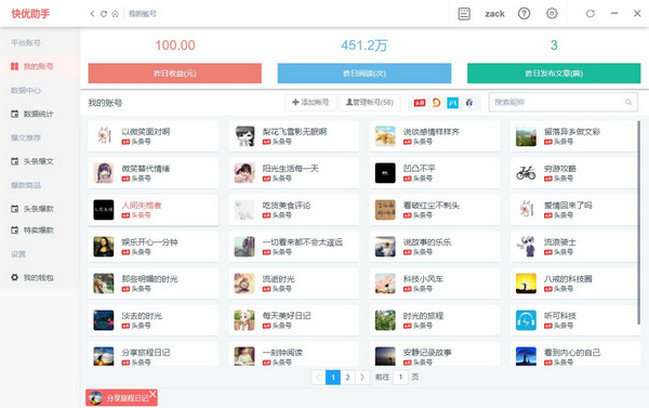Screen dimensions: 649x408
Task: Click the home icon in the navigation bar
Action: pos(115,14)
